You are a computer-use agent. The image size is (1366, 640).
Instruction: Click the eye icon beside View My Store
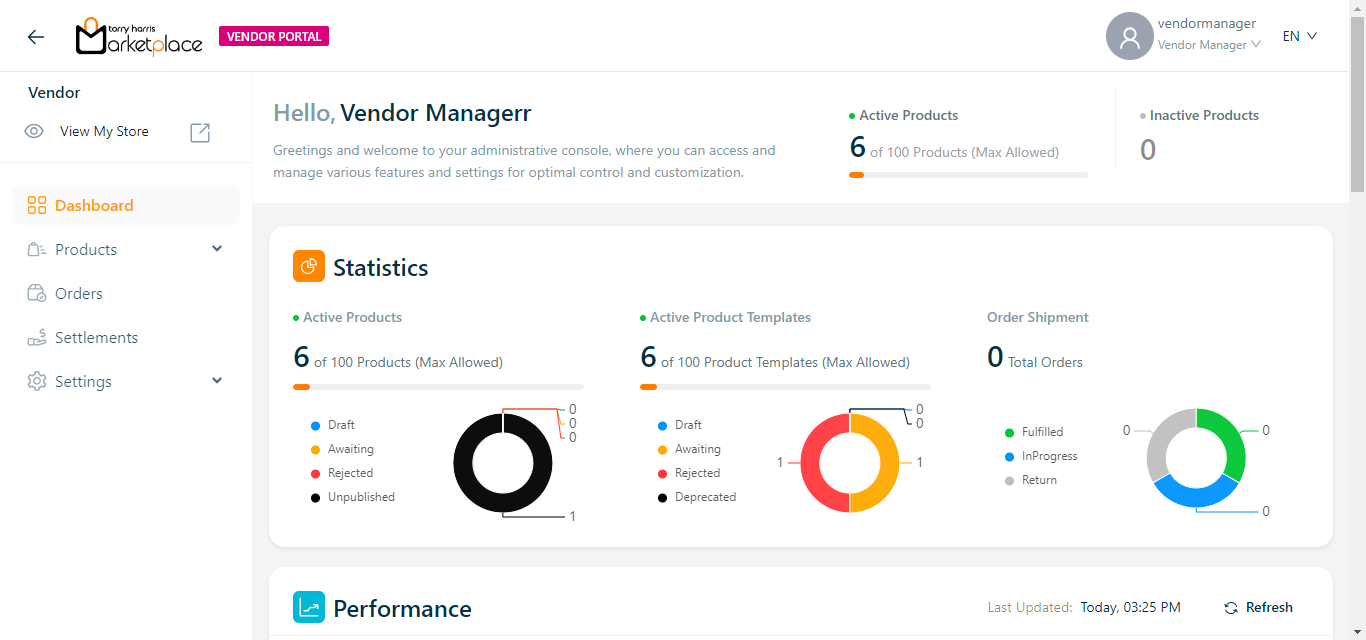coord(34,132)
